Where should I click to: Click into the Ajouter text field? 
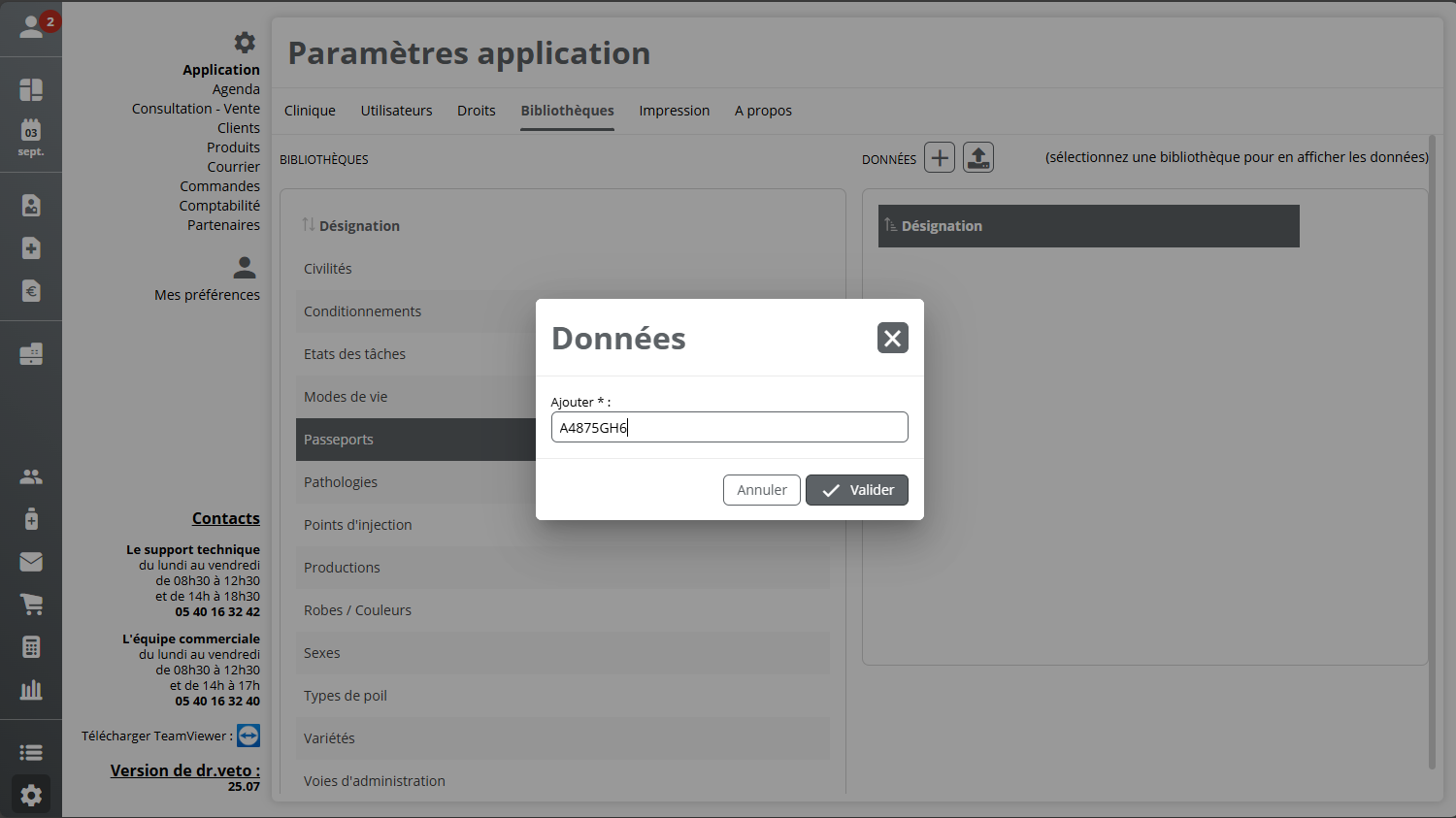(729, 427)
